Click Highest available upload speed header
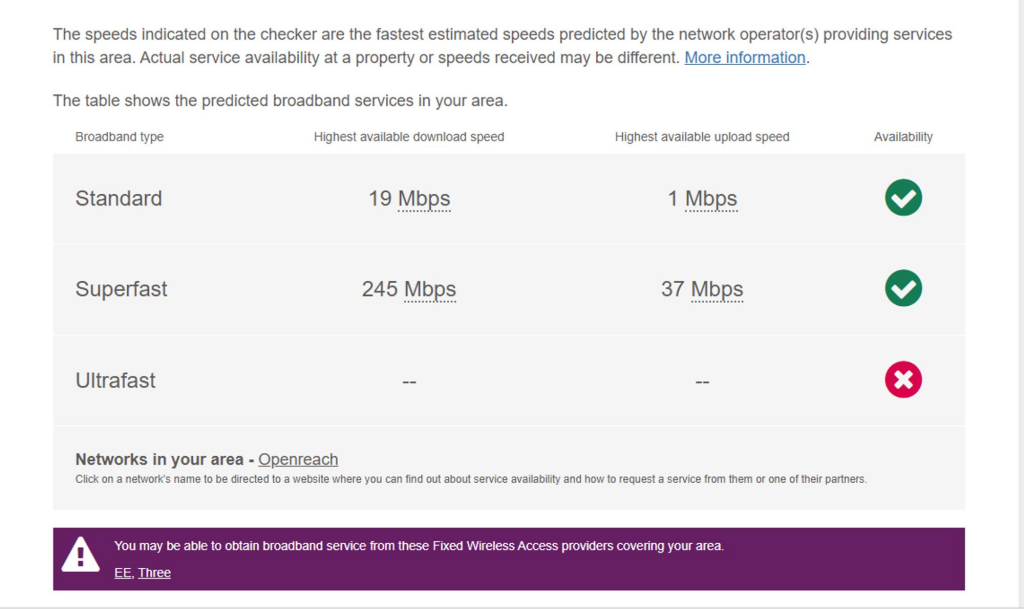This screenshot has width=1024, height=610. [x=702, y=137]
